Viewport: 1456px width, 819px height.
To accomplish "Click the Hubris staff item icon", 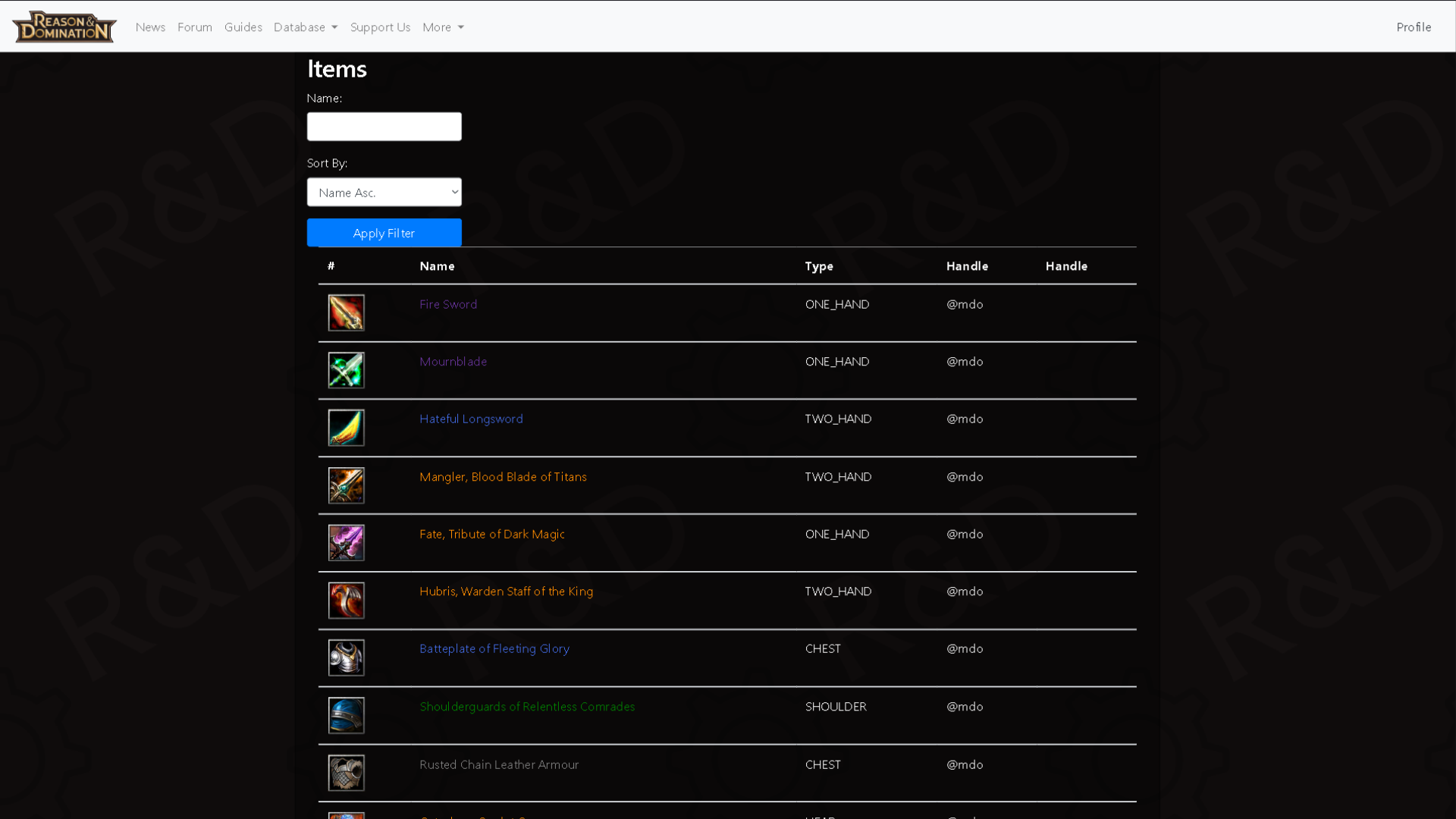I will [346, 600].
